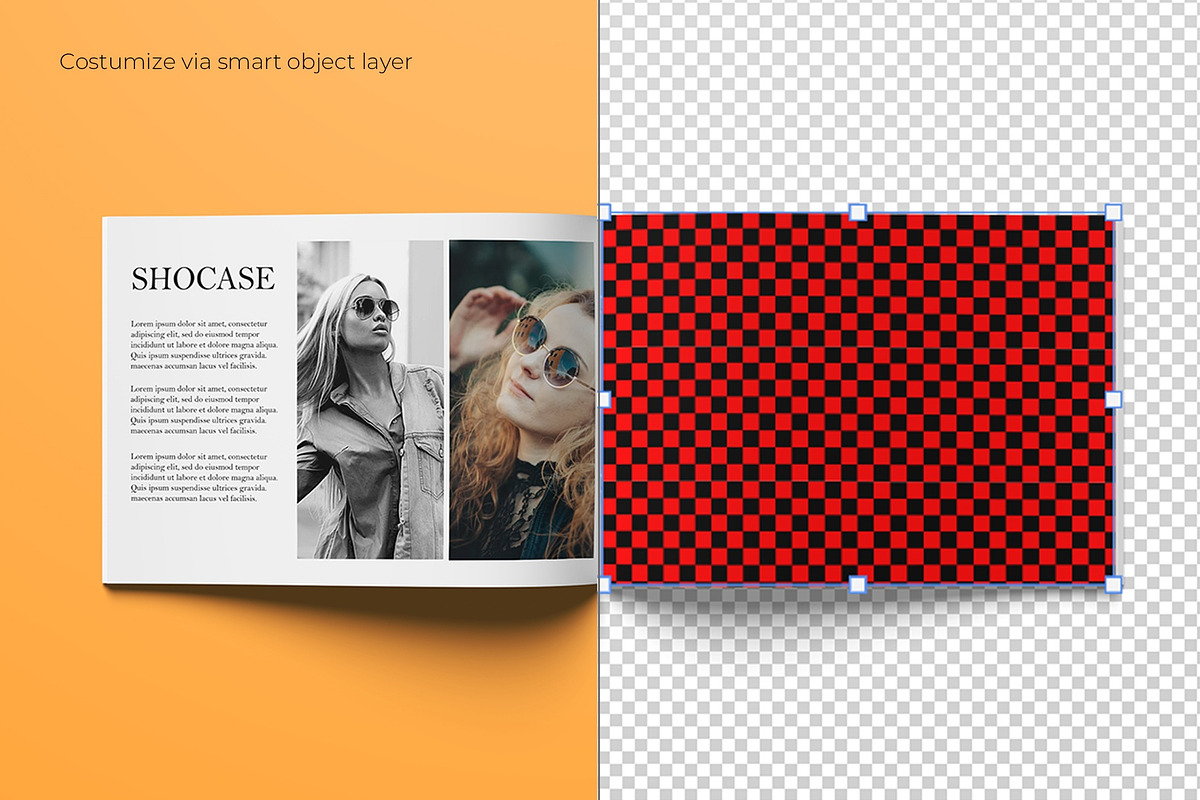Select the red and black checkered smart object
The image size is (1200, 800).
pyautogui.click(x=859, y=398)
